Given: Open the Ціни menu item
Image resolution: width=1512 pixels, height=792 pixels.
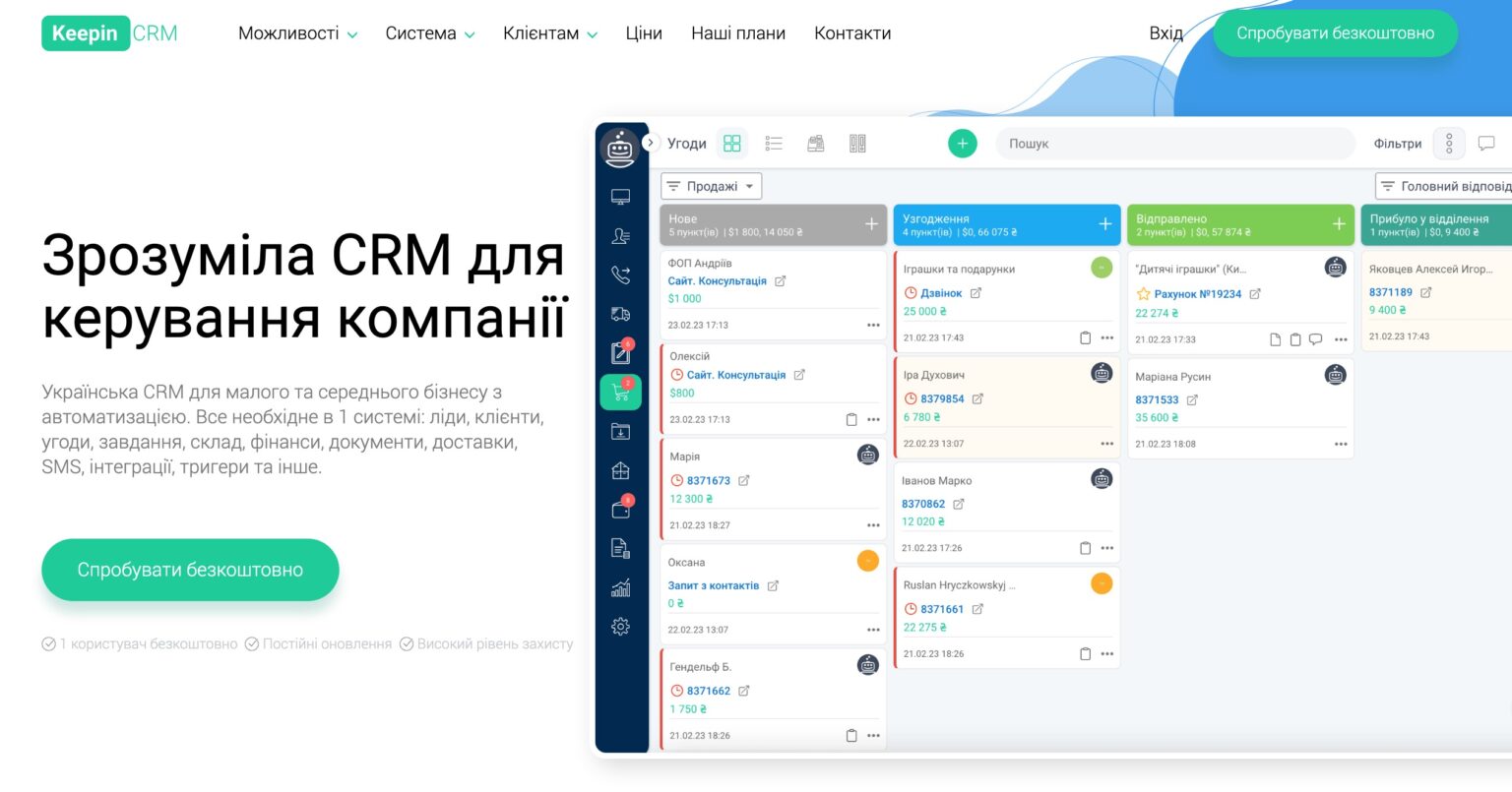Looking at the screenshot, I should 644,32.
